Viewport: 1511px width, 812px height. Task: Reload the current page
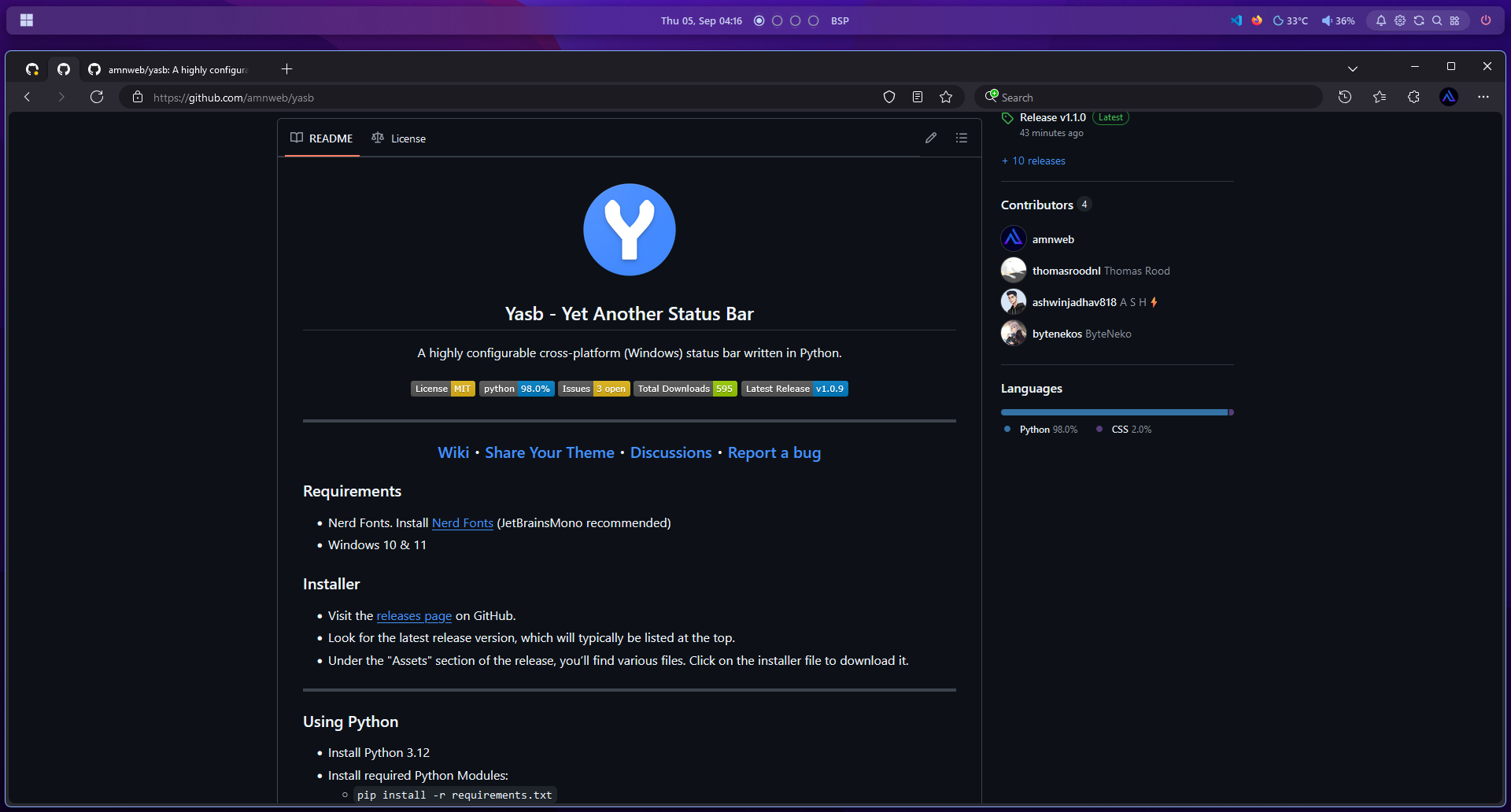pyautogui.click(x=97, y=97)
